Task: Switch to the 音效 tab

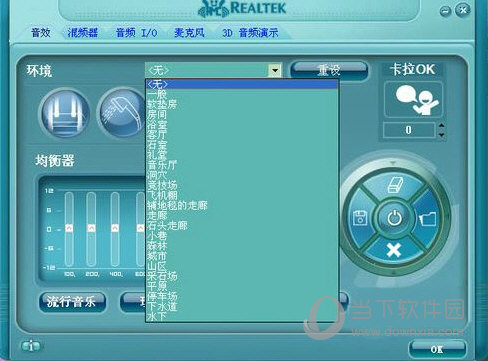Action: 41,32
